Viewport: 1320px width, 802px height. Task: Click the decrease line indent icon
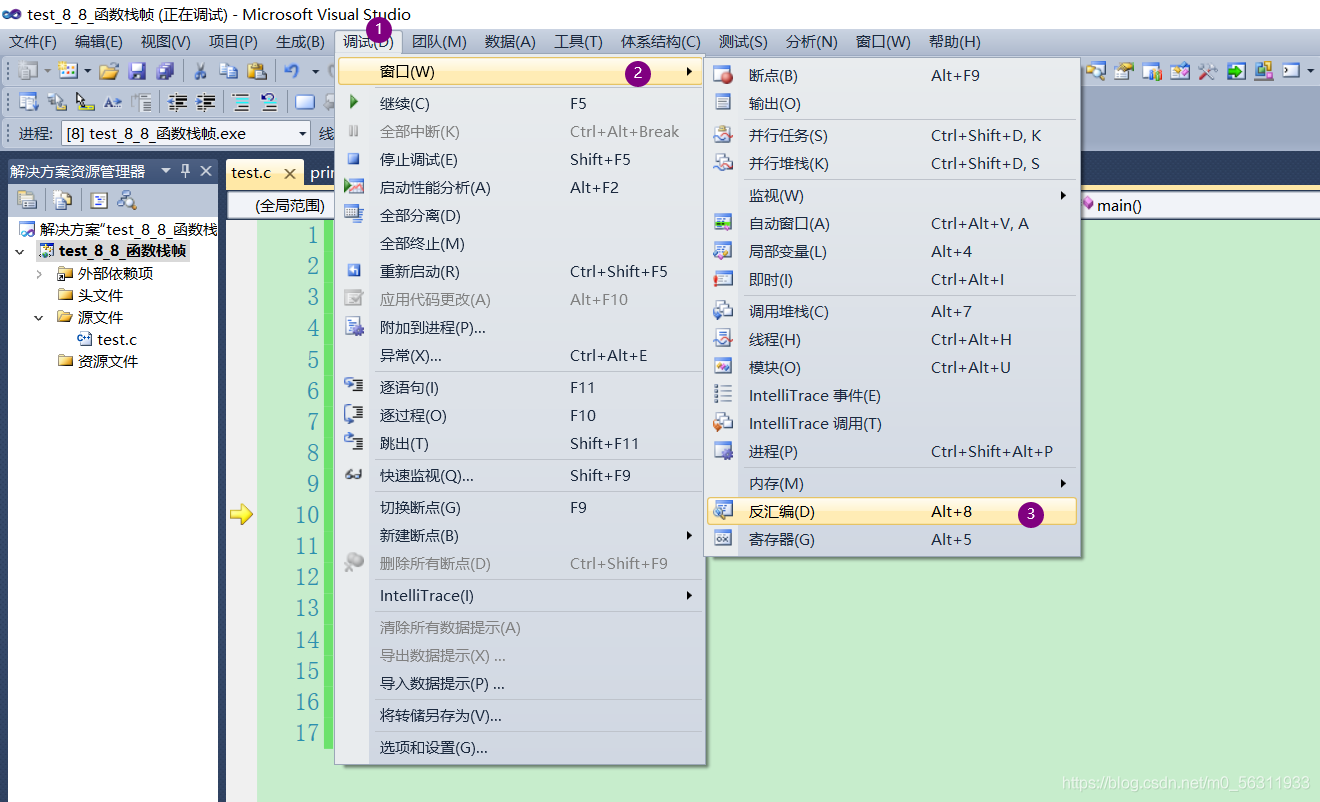177,102
